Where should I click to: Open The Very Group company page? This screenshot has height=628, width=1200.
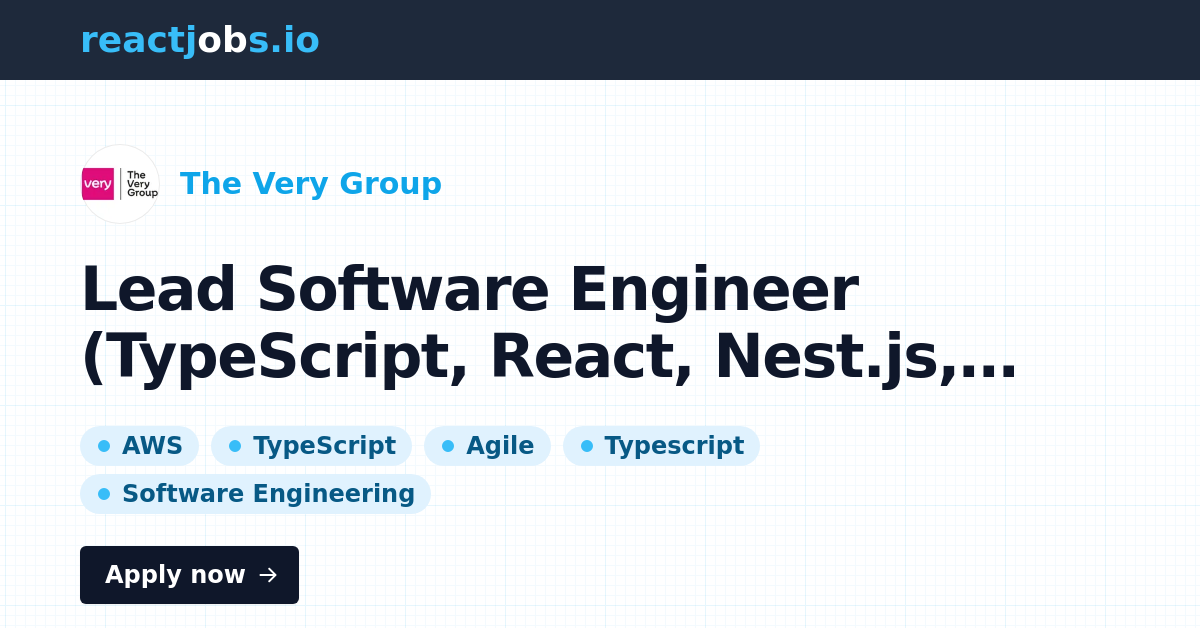point(311,184)
